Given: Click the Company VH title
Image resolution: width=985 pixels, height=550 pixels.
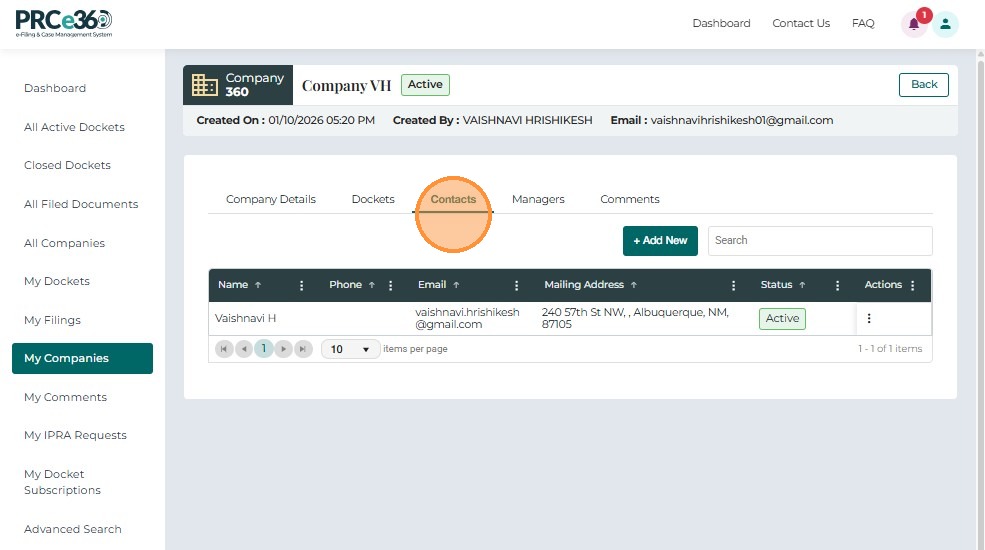Looking at the screenshot, I should (x=346, y=85).
